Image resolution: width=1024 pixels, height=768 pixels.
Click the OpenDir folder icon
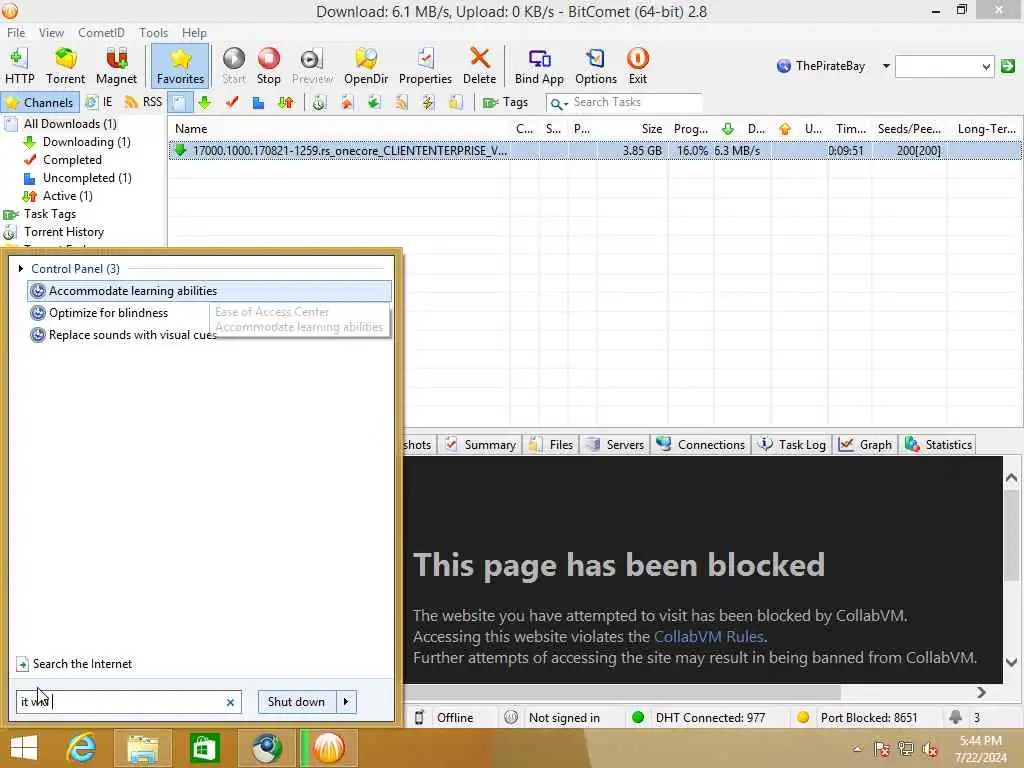click(x=366, y=66)
